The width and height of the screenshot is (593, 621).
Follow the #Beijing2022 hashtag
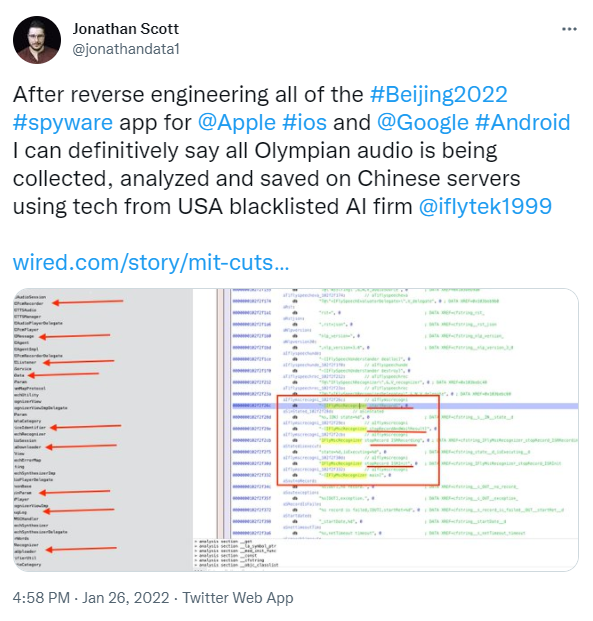439,95
